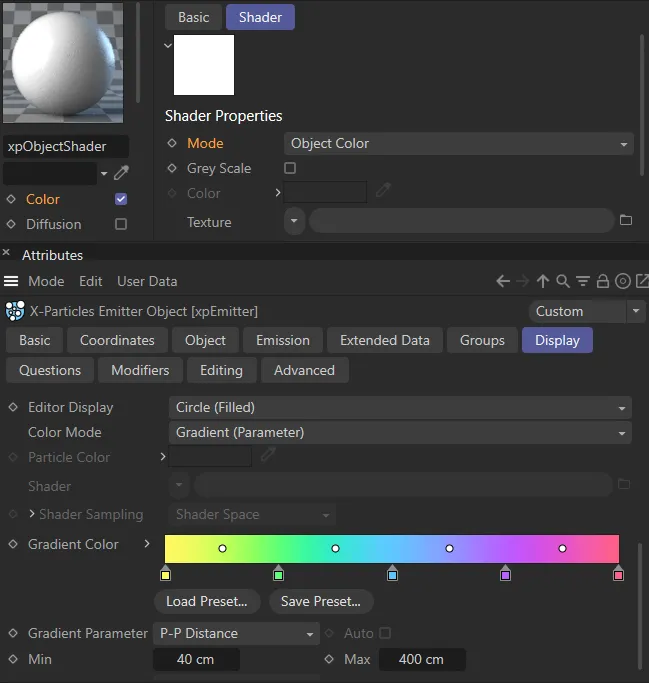
Task: Expand the shader Color chevron
Action: (x=278, y=193)
